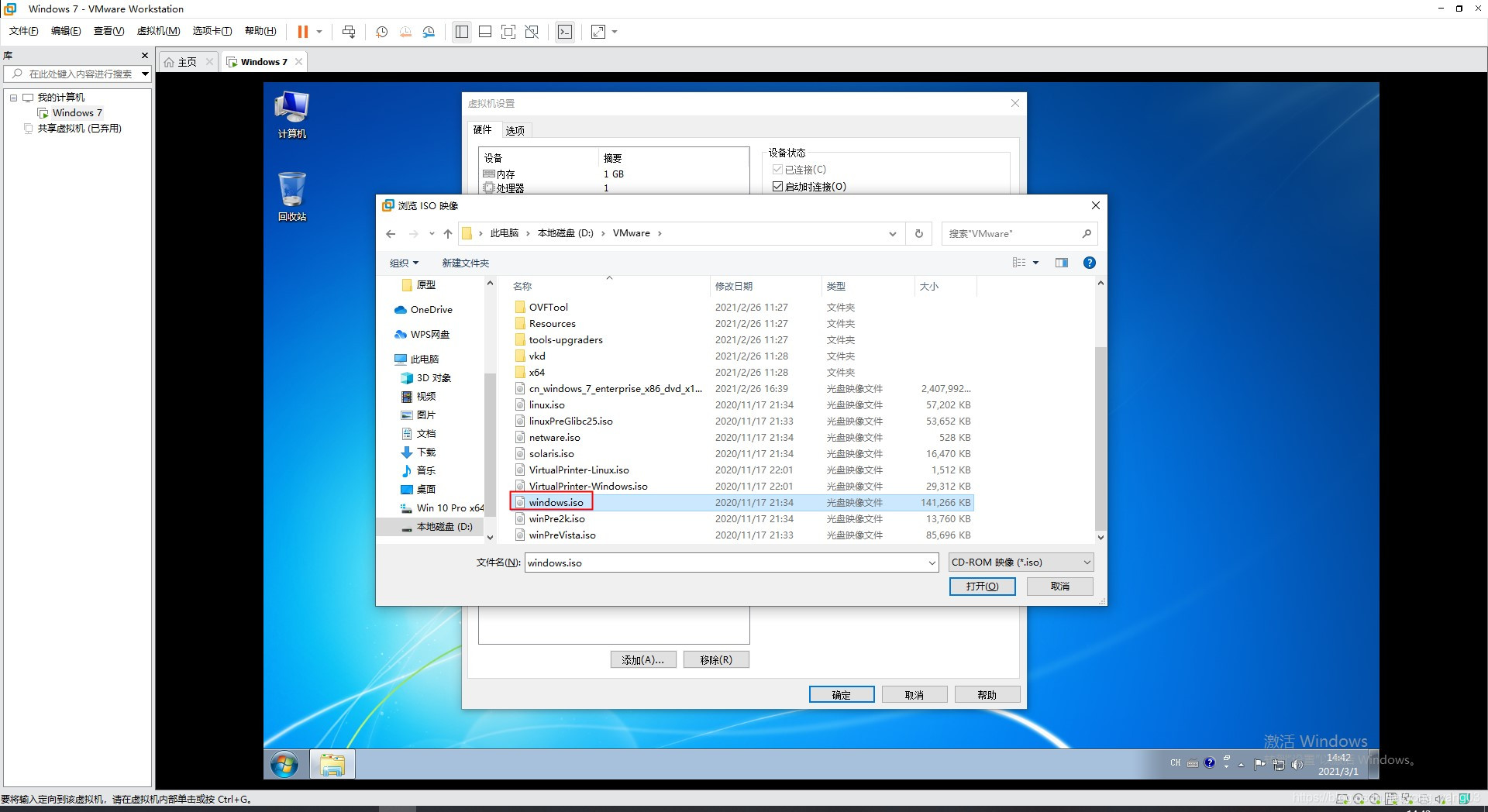Screen dimensions: 1488x812
Task: Open the stretch display dropdown arrow
Action: tap(615, 32)
